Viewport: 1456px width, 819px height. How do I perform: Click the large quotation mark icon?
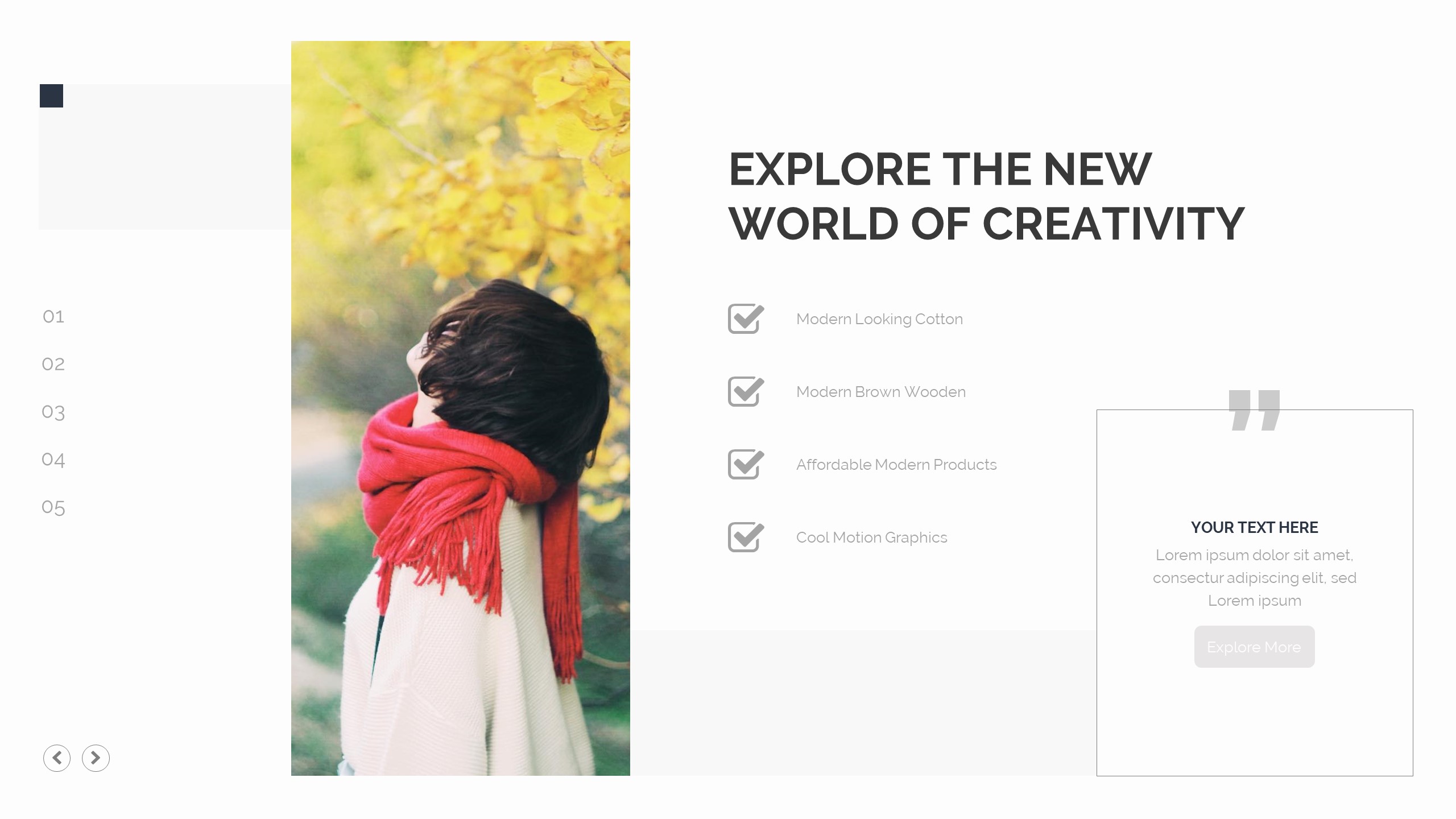pyautogui.click(x=1254, y=410)
